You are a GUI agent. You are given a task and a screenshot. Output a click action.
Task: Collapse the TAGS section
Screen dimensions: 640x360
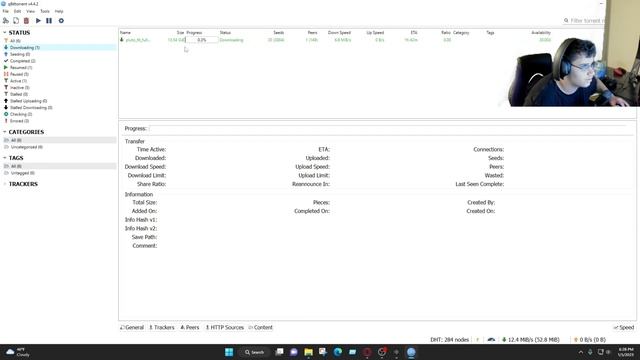coord(4,158)
